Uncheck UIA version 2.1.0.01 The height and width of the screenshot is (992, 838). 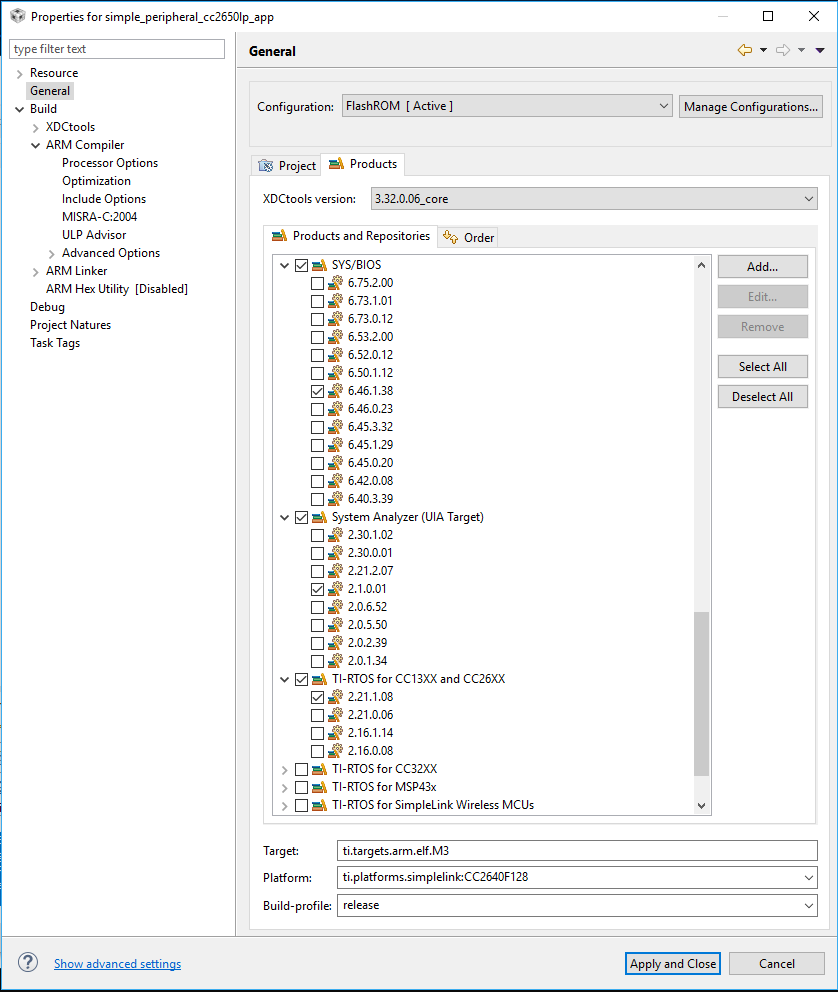click(317, 590)
